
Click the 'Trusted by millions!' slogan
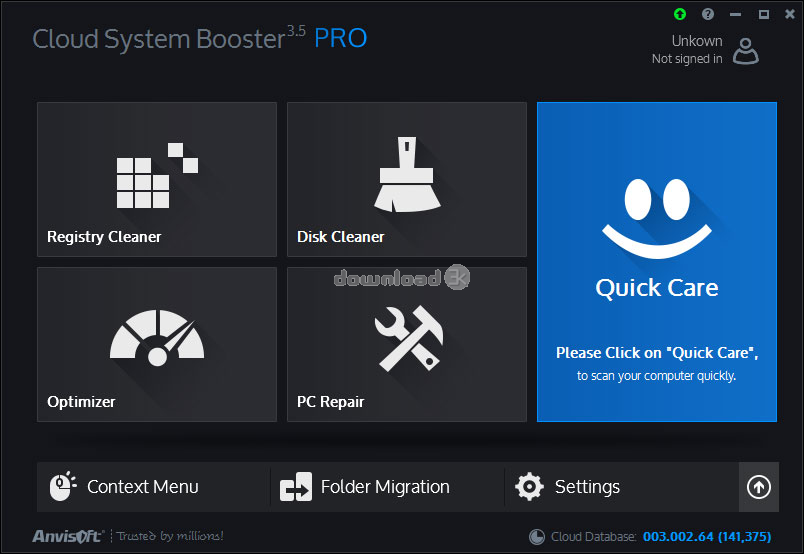[x=170, y=536]
